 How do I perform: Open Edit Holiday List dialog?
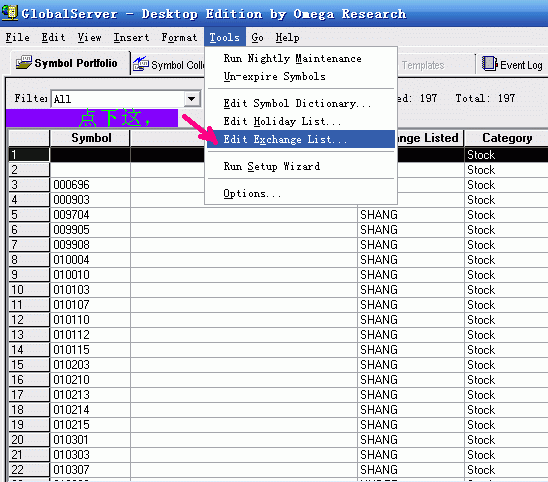click(301, 121)
